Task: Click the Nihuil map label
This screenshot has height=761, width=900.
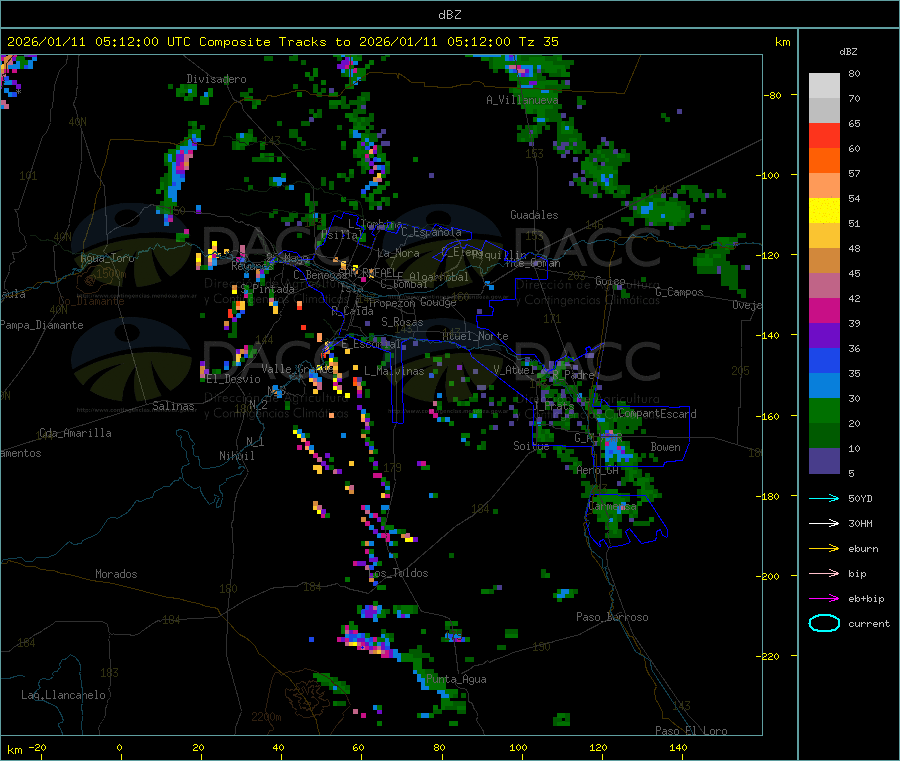Action: click(236, 456)
